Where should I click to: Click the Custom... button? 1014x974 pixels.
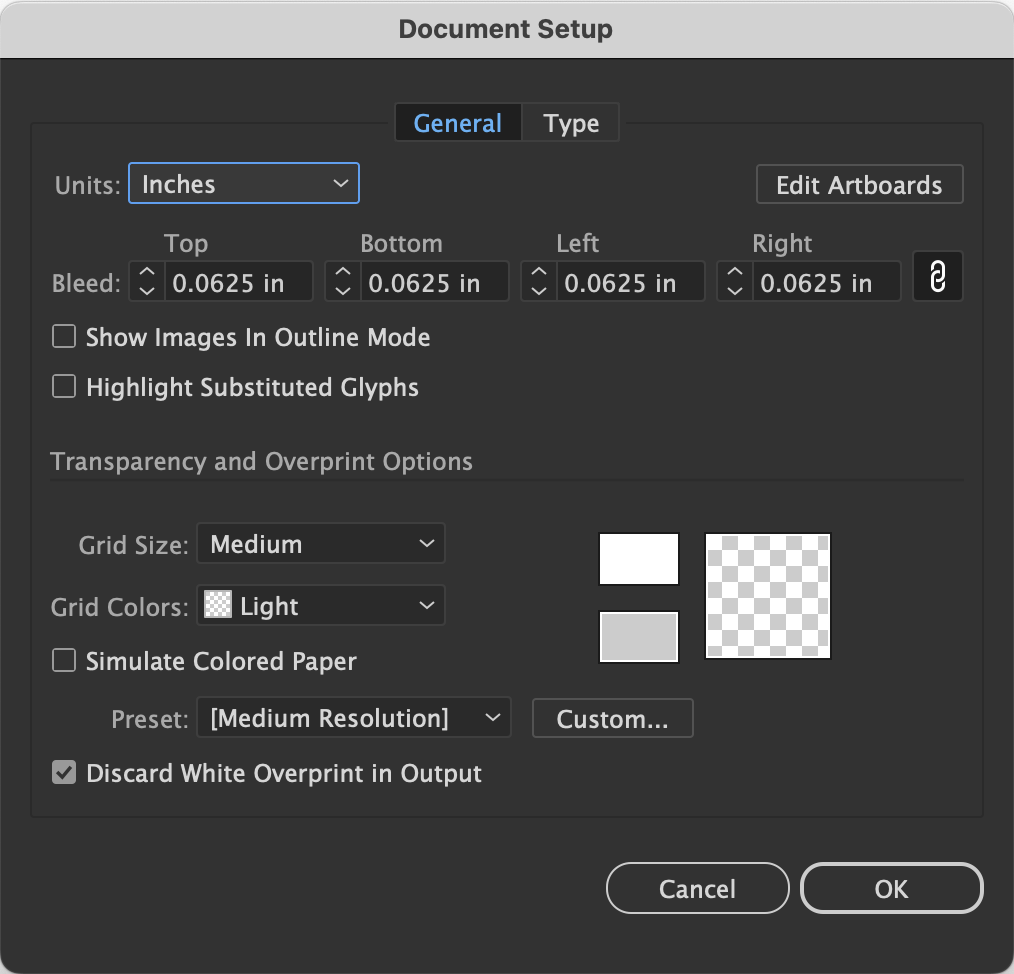[612, 718]
